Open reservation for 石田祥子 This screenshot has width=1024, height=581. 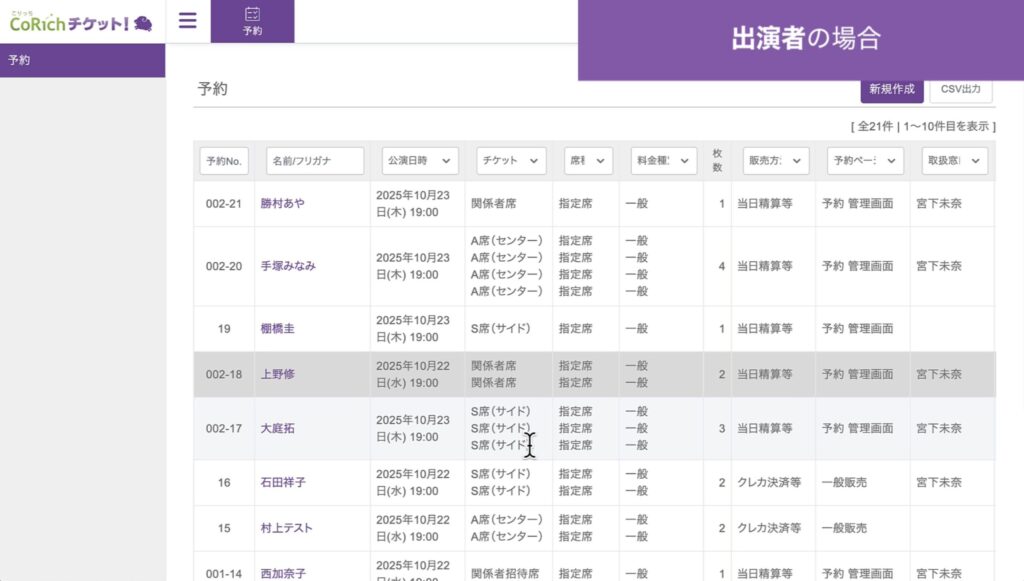point(283,483)
